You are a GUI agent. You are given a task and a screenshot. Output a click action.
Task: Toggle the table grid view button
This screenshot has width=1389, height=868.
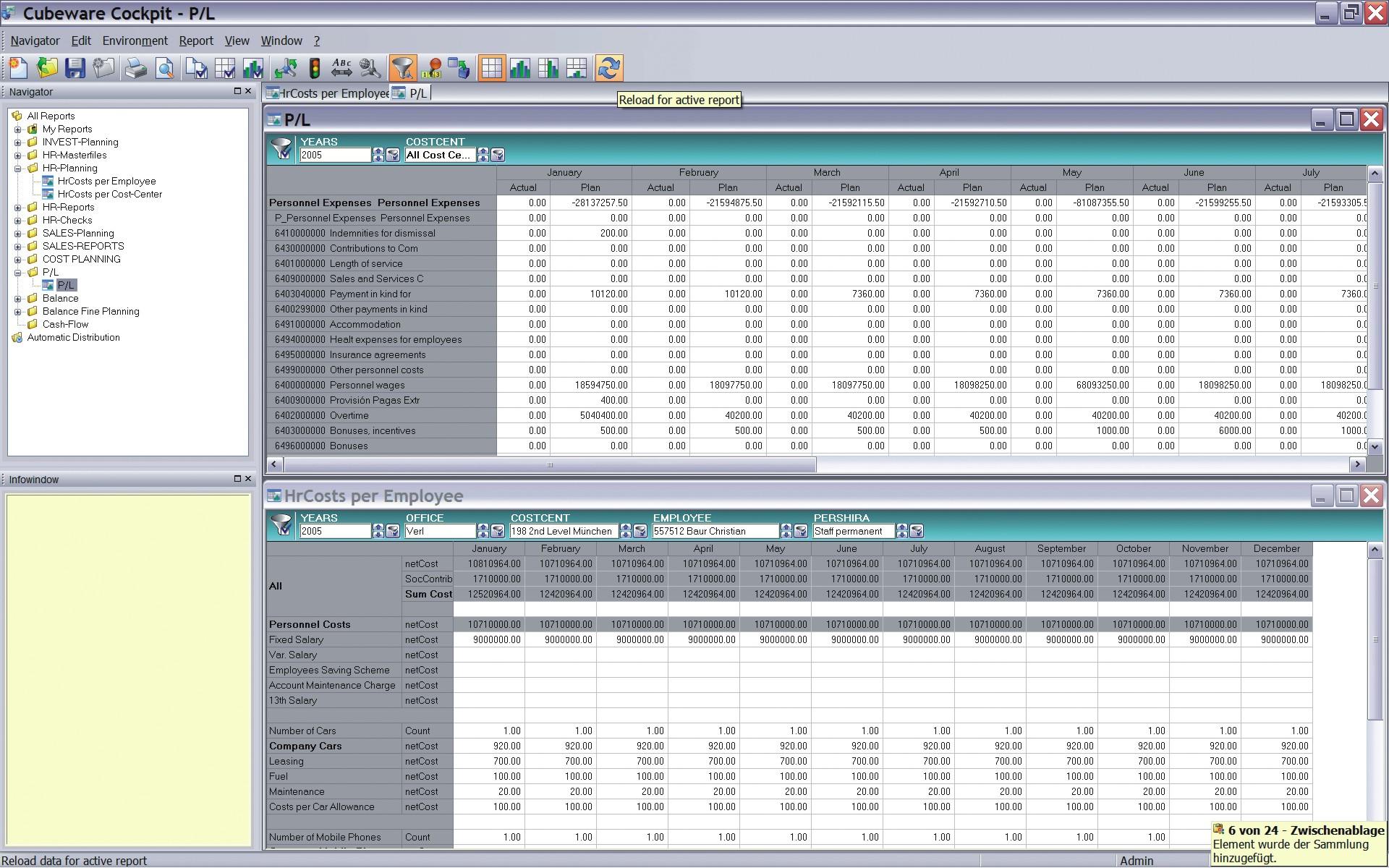tap(491, 68)
